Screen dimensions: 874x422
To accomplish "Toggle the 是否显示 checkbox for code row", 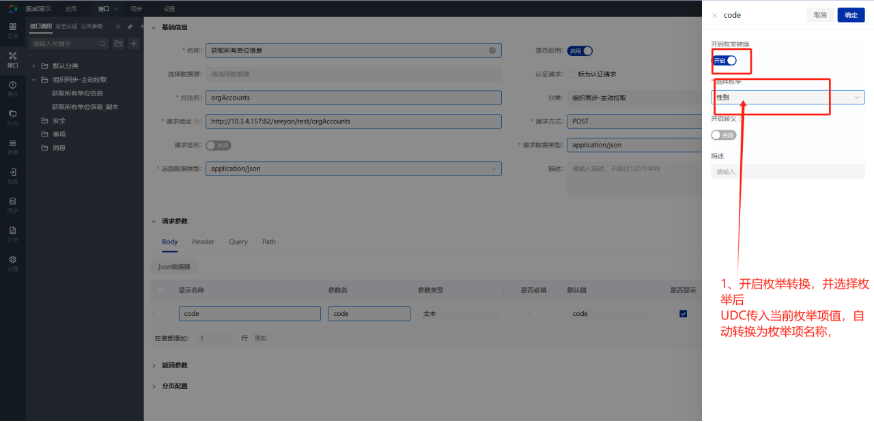I will [x=683, y=313].
